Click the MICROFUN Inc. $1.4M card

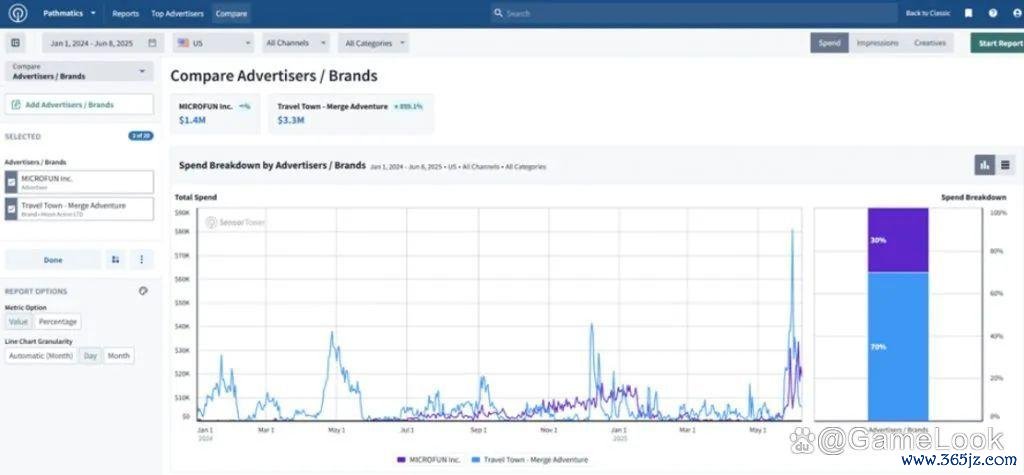tap(215, 114)
